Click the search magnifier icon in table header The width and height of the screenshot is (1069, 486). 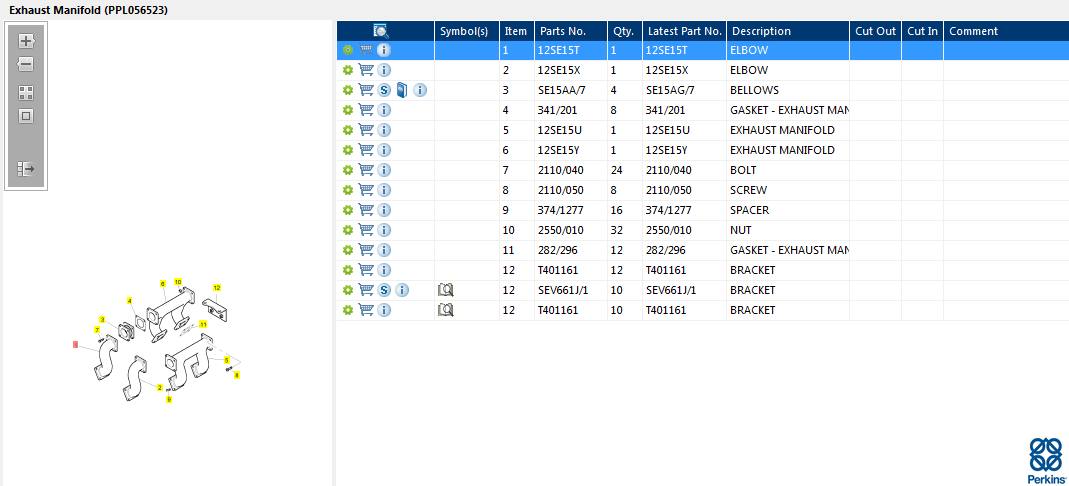pos(380,31)
